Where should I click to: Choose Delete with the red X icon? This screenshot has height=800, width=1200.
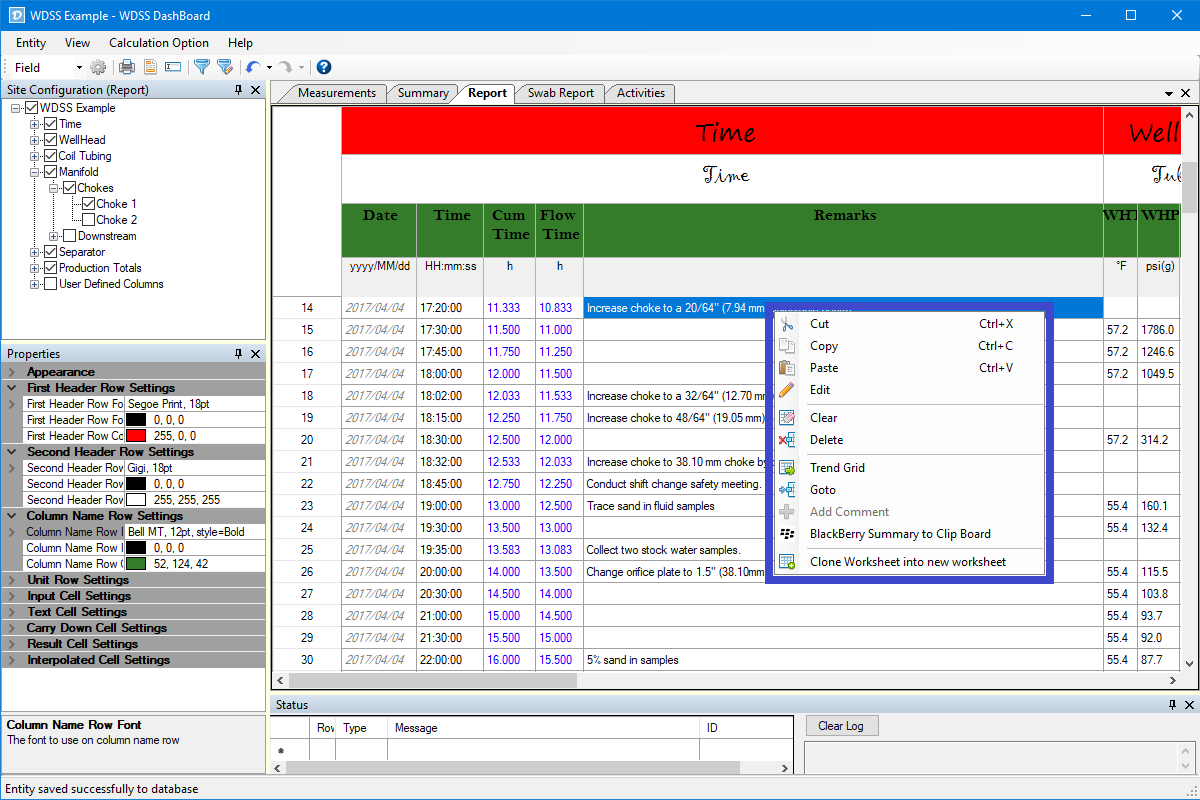click(910, 440)
